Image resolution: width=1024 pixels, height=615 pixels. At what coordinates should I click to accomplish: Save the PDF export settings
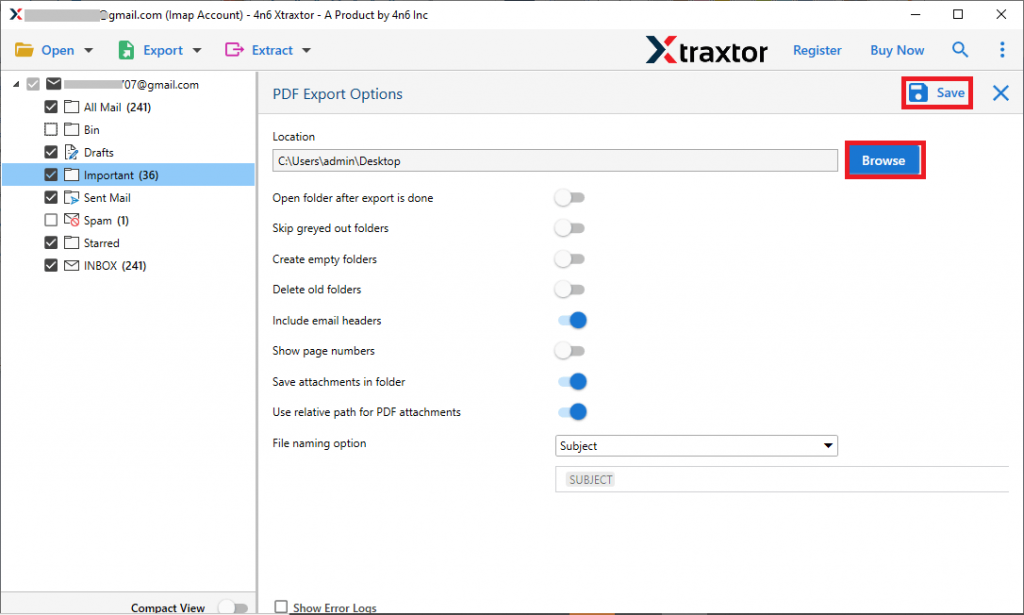pyautogui.click(x=936, y=92)
